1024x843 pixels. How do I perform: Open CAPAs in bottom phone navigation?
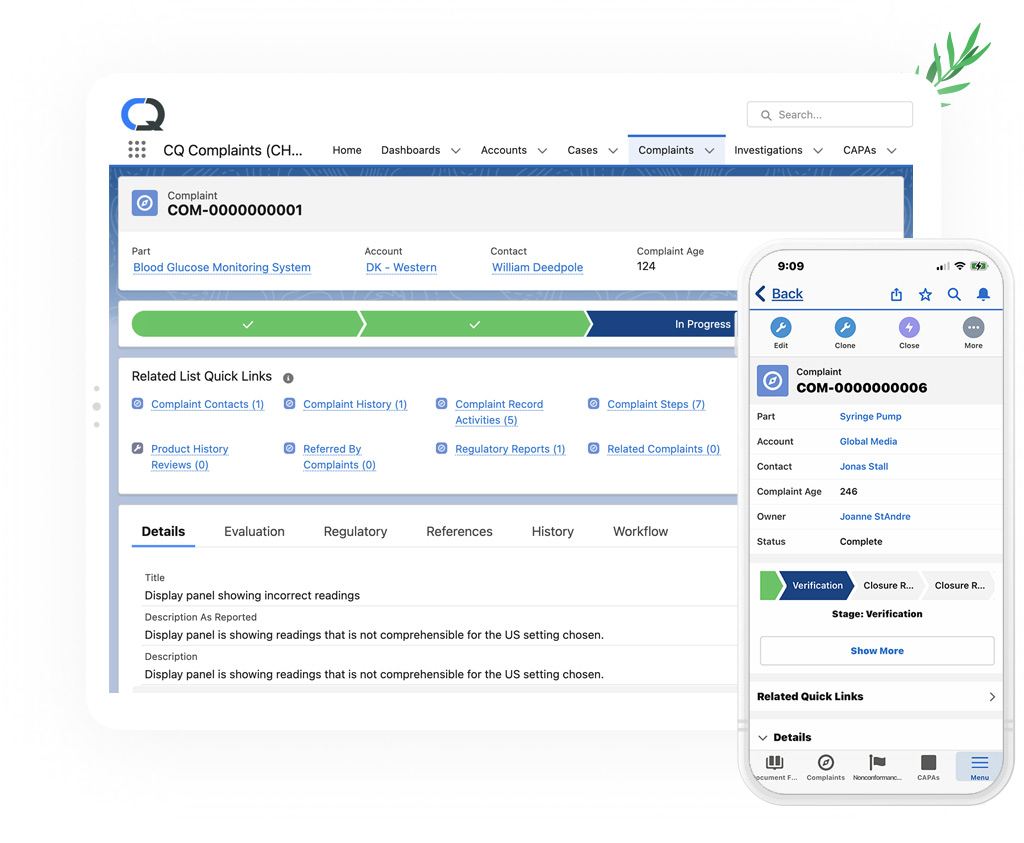click(x=928, y=767)
